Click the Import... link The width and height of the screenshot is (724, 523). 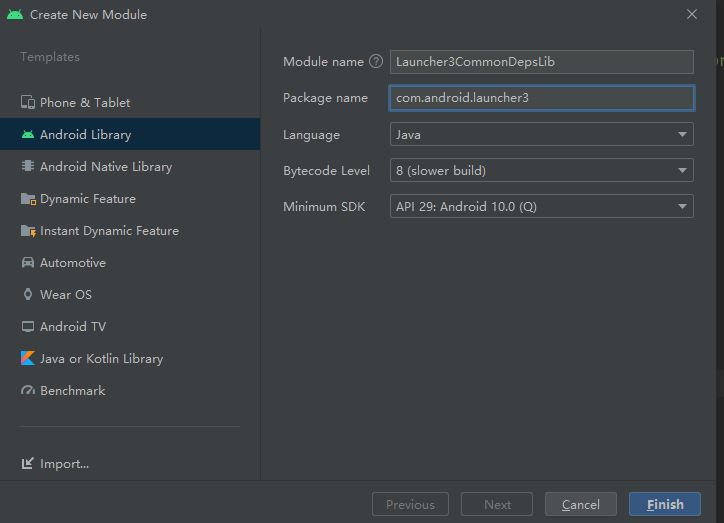tap(64, 463)
